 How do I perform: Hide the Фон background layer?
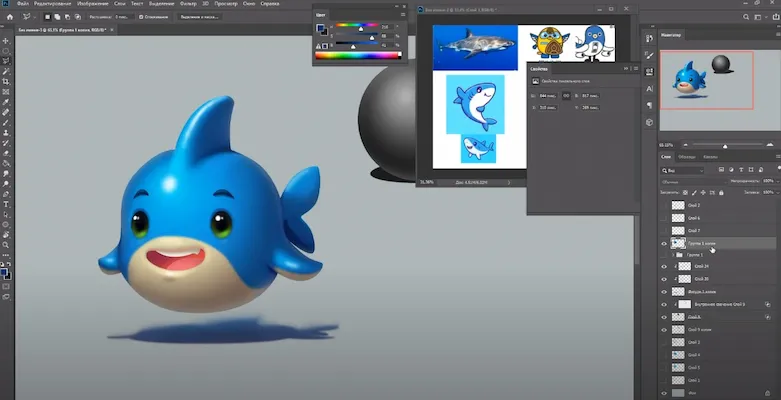coord(664,393)
